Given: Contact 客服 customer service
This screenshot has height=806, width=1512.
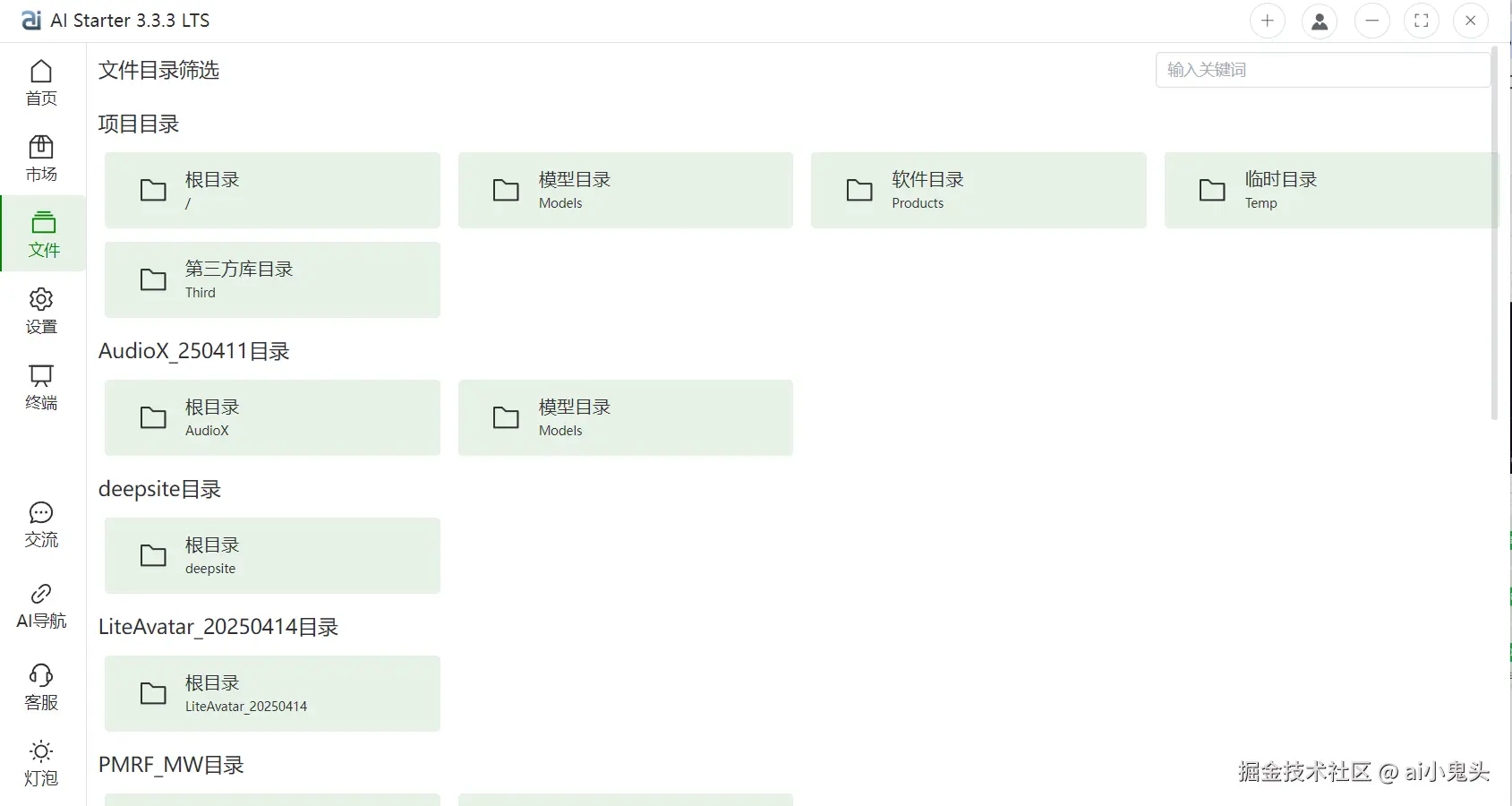Looking at the screenshot, I should (41, 687).
